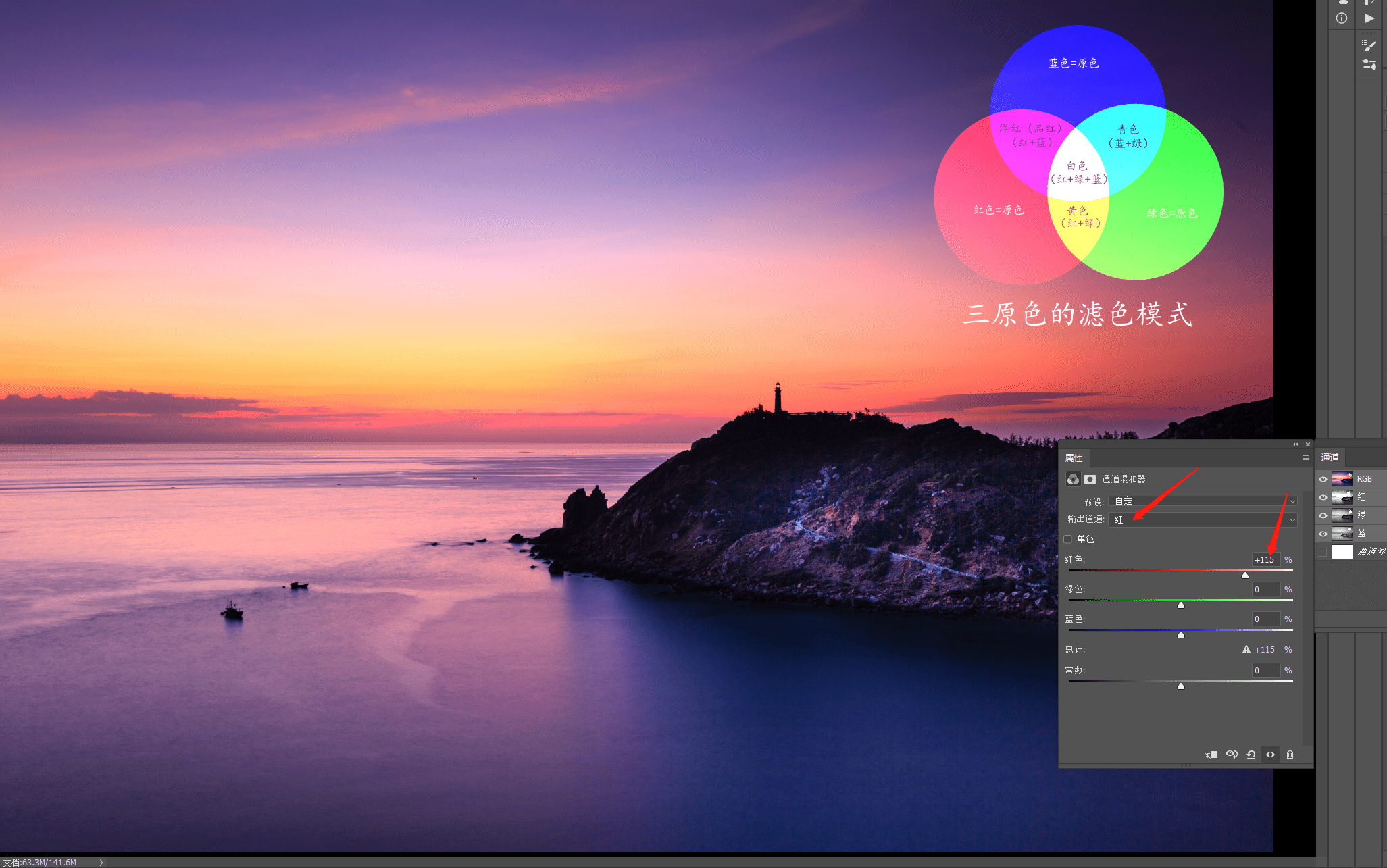
Task: Click the clip to layer icon
Action: [1211, 755]
